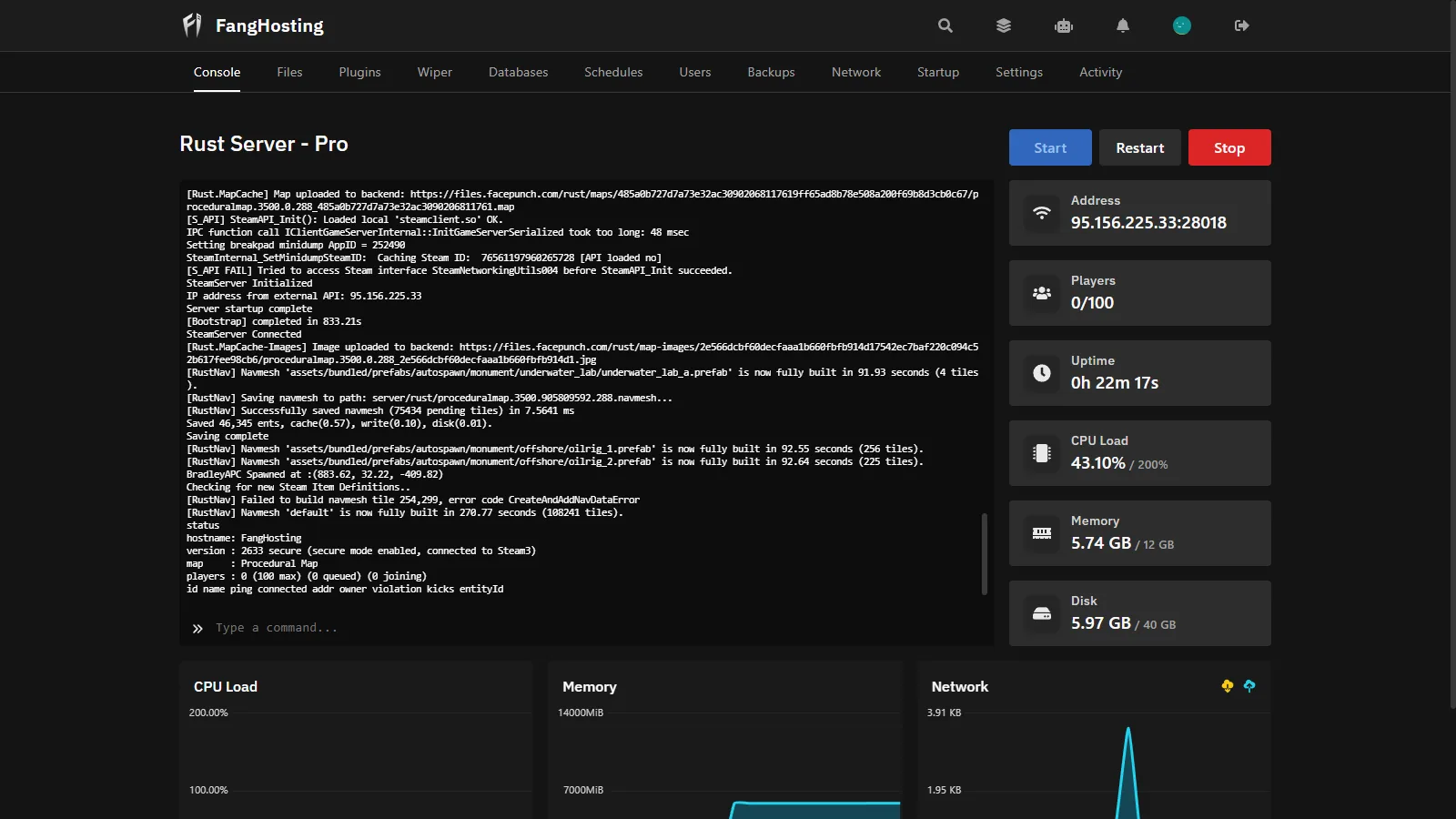This screenshot has width=1456, height=819.
Task: Go to the Wiper tab
Action: (x=435, y=72)
